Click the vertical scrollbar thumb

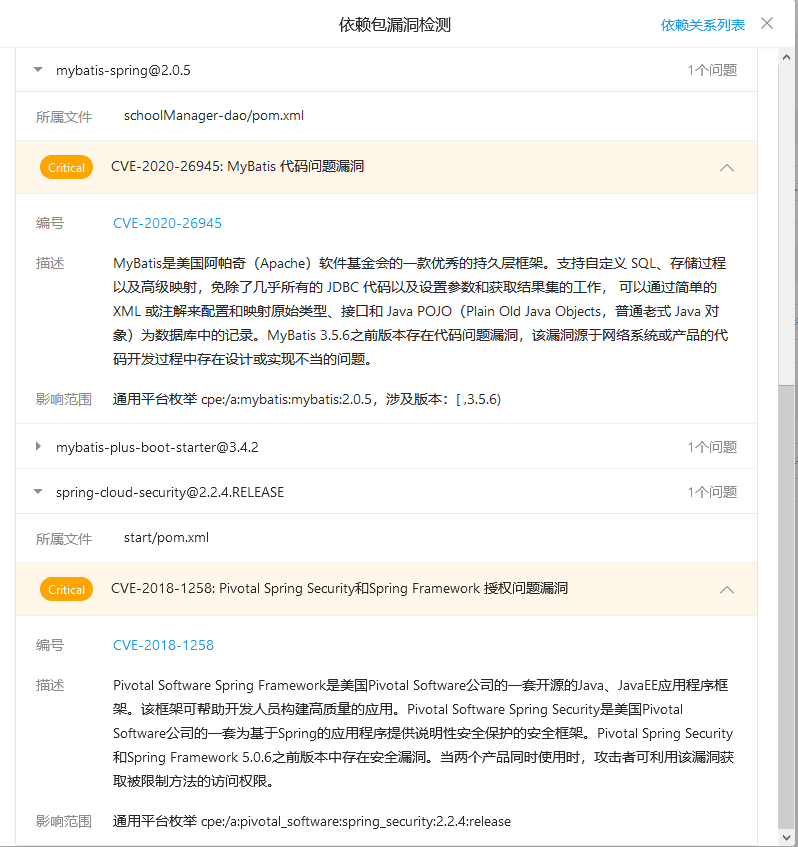pyautogui.click(x=786, y=605)
